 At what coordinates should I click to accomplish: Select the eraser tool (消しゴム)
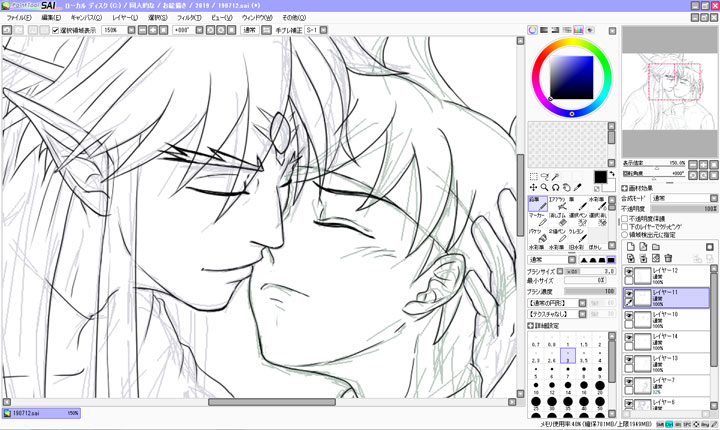[x=558, y=220]
